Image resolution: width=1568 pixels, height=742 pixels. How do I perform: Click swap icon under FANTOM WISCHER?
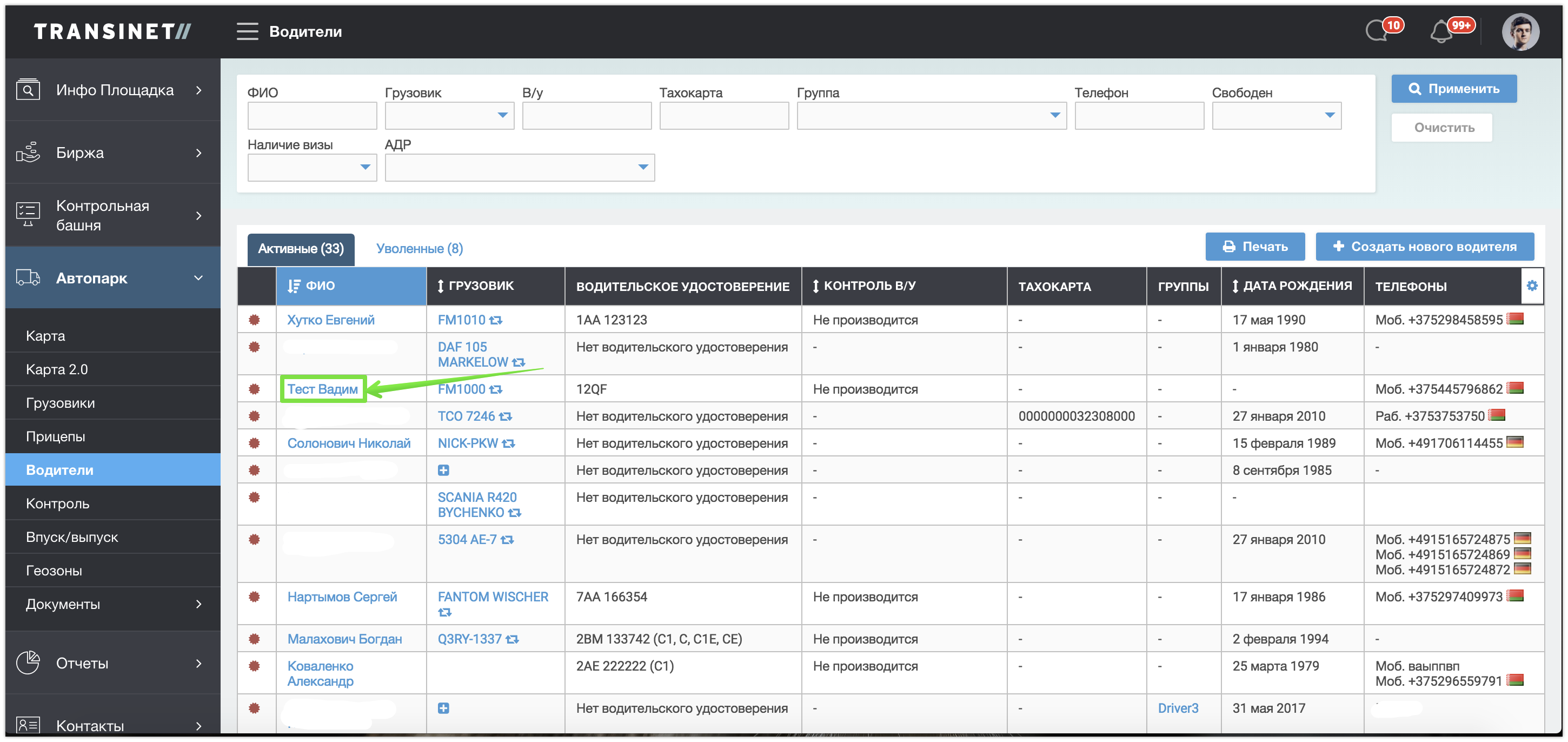point(444,612)
